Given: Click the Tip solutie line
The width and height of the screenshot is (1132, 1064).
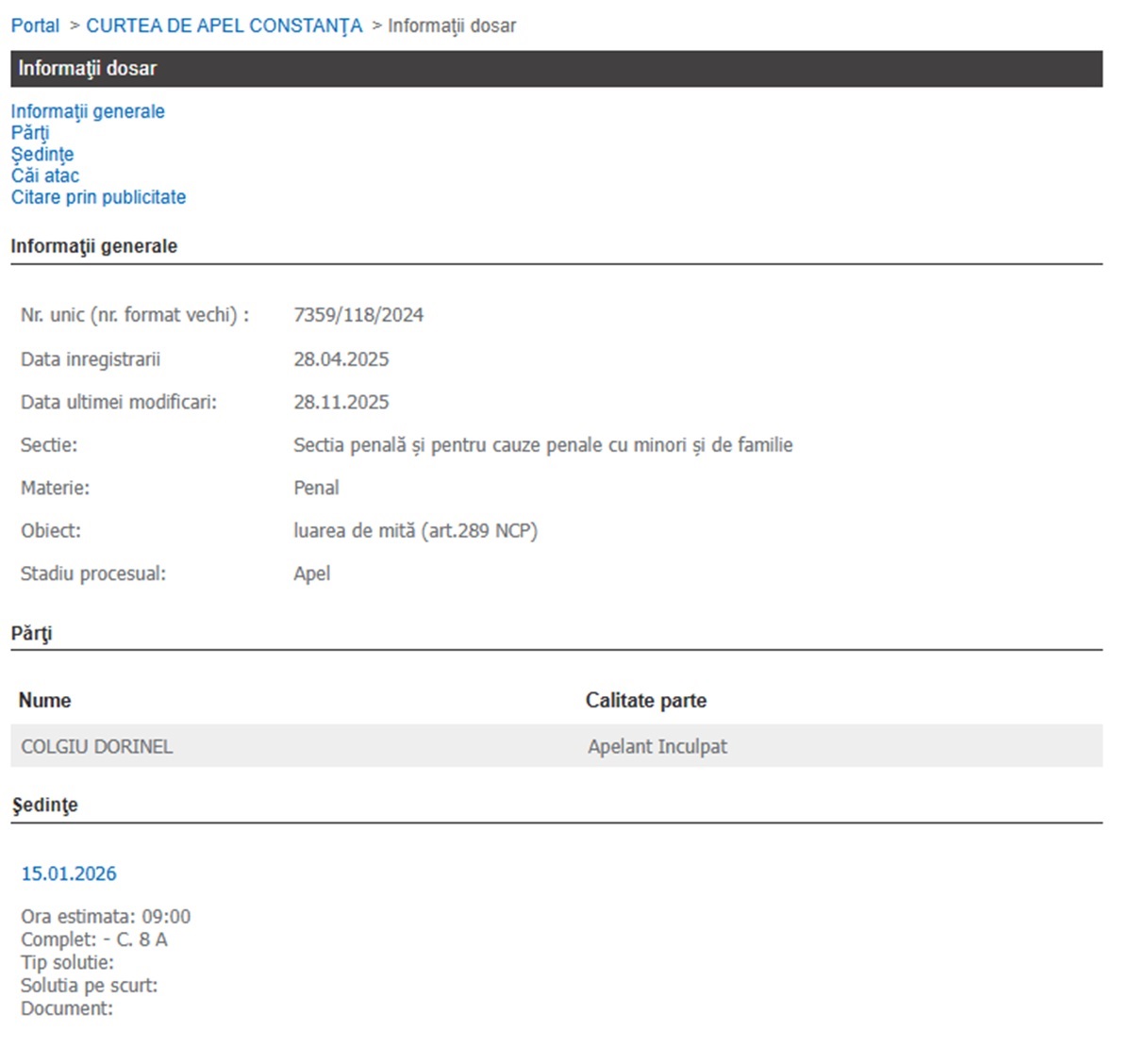Looking at the screenshot, I should (x=67, y=962).
